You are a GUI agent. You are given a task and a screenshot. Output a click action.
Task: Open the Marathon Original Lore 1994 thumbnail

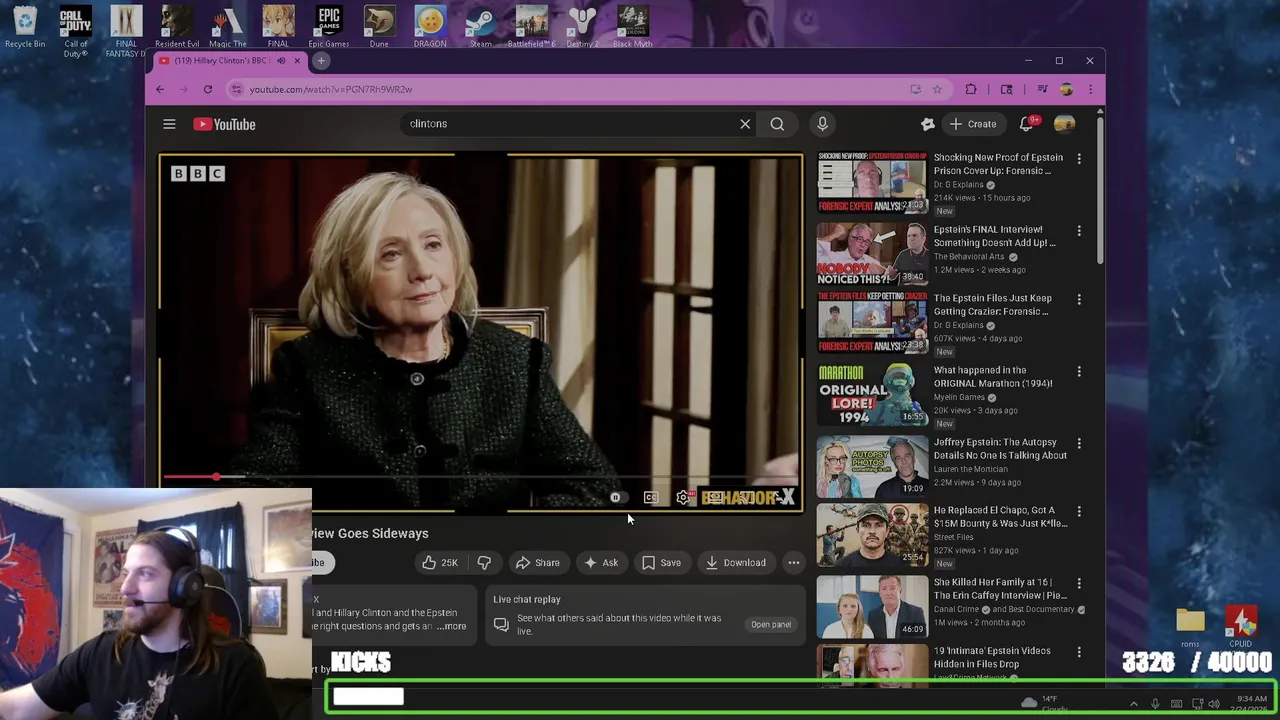click(872, 394)
